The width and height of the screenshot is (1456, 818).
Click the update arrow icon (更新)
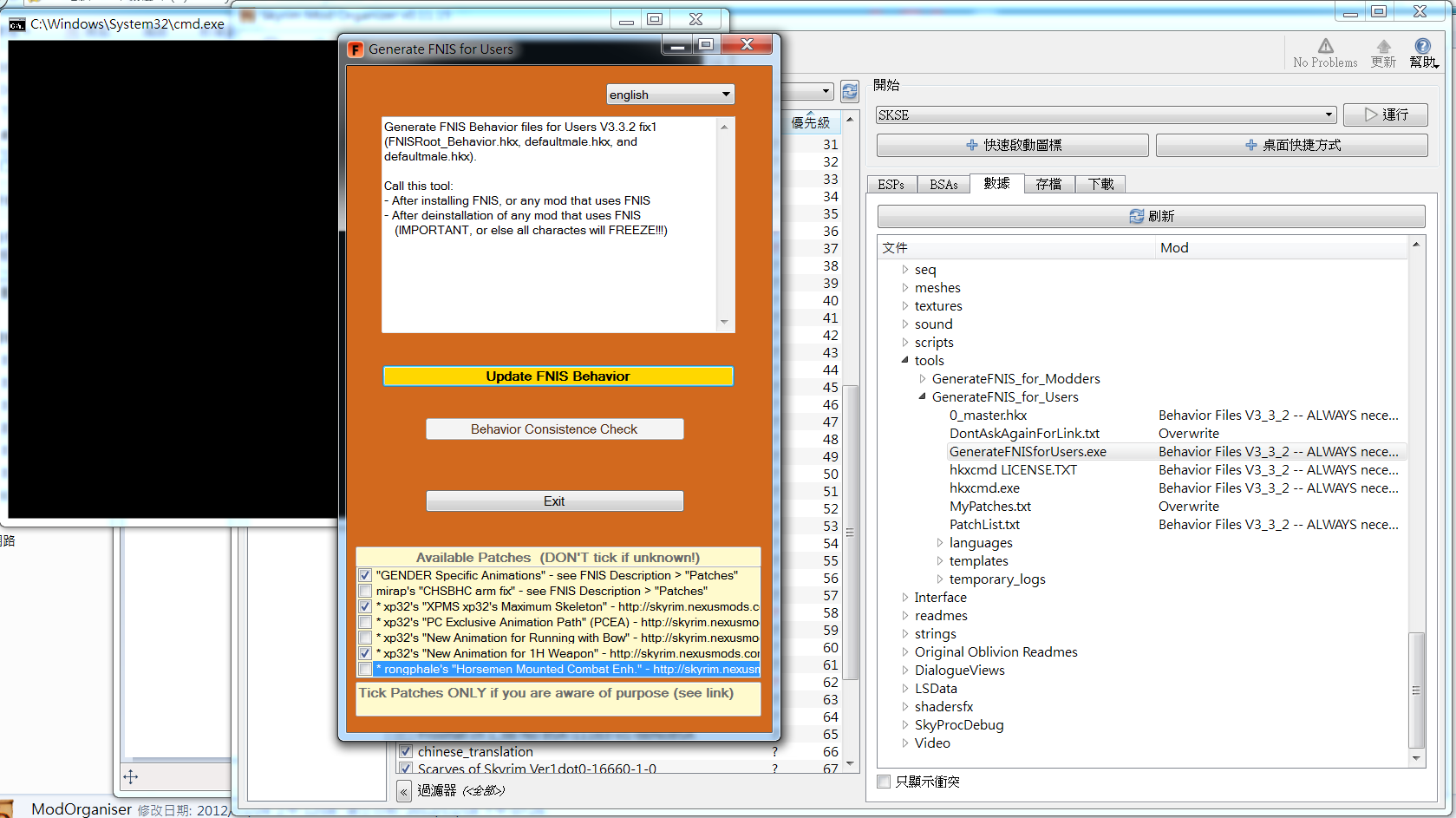[1383, 46]
